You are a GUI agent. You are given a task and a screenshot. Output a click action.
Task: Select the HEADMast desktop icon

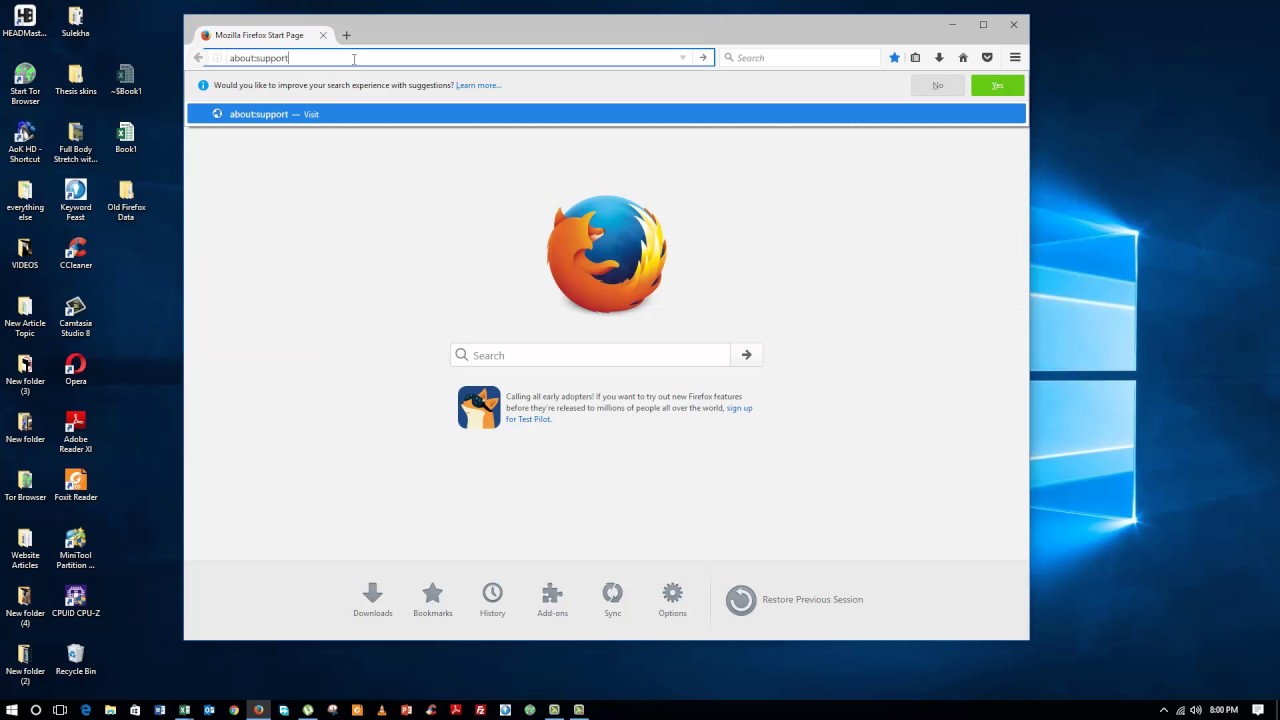[25, 21]
